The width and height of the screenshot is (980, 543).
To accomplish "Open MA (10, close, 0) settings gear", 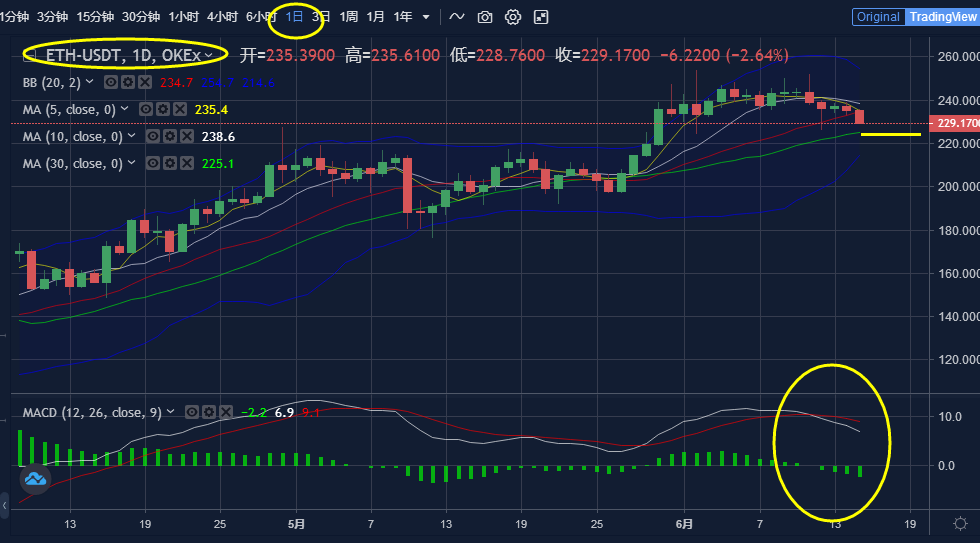I will (170, 136).
